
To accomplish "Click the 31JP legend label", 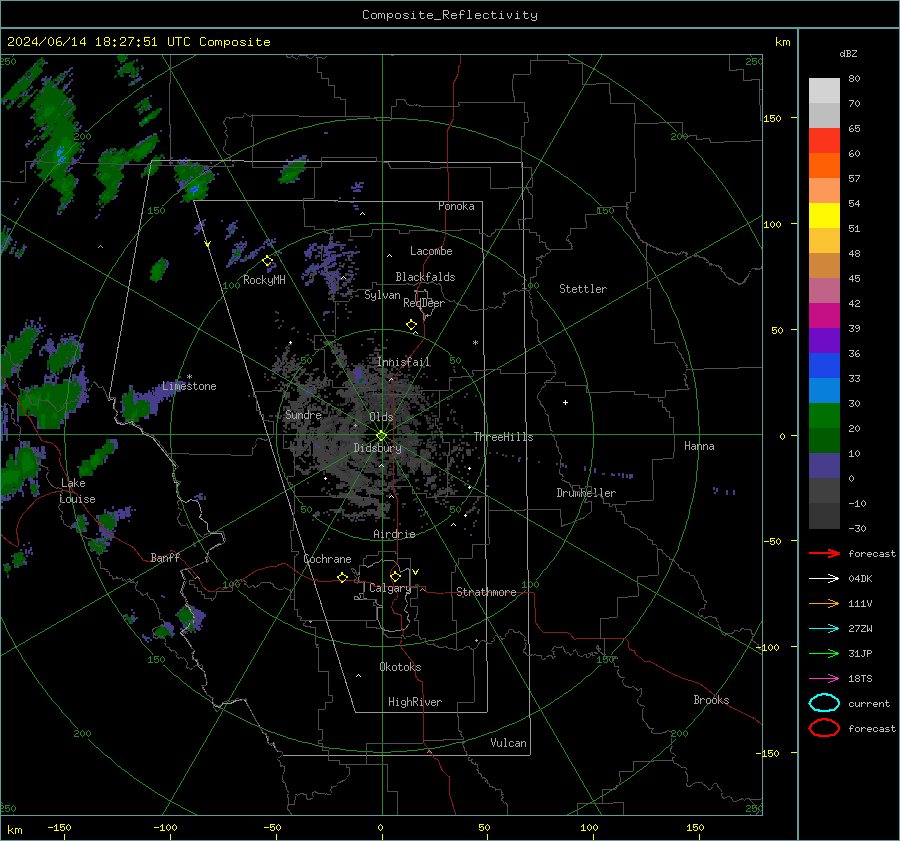I will click(860, 653).
